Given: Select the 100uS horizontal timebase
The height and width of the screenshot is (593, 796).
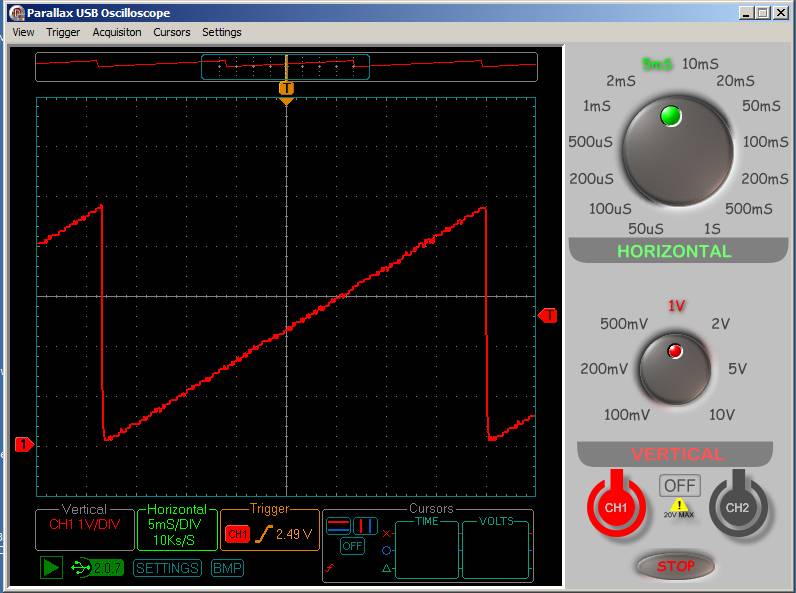Looking at the screenshot, I should point(610,209).
